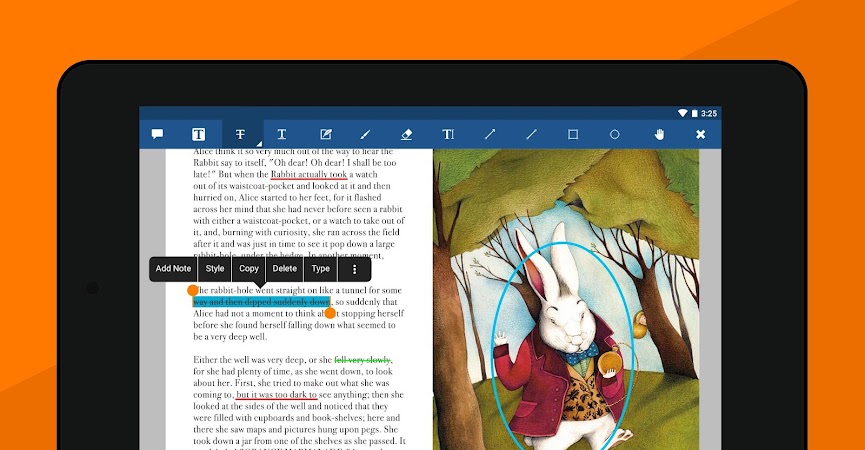Select the underline text tool
Viewport: 865px width, 450px height.
tap(281, 135)
